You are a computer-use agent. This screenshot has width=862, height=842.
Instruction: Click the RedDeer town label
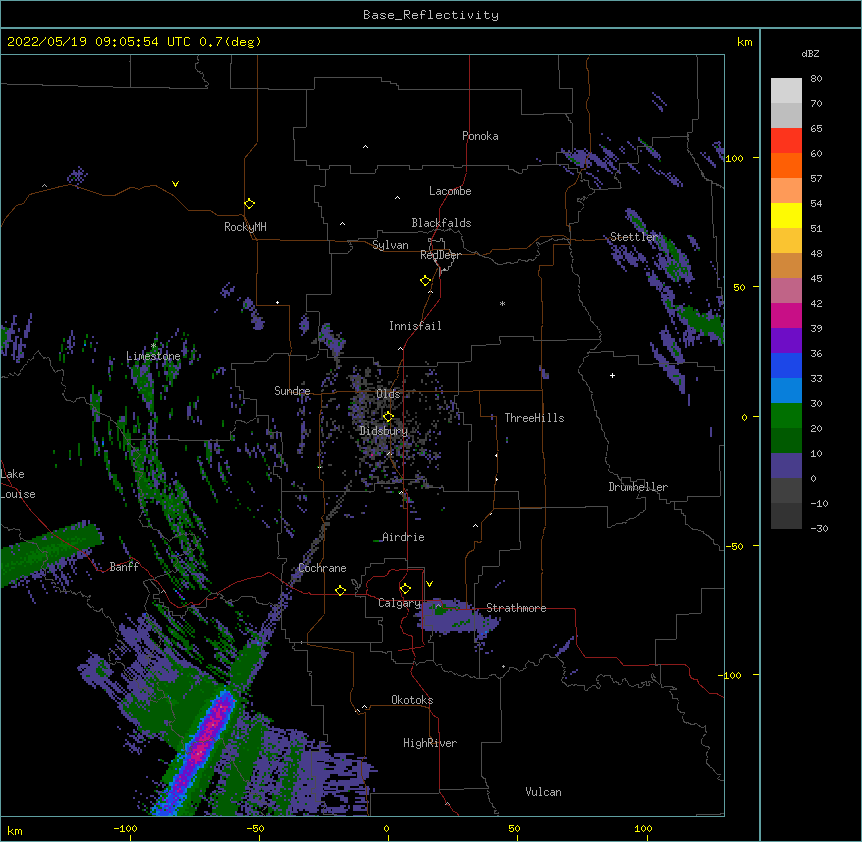pos(440,255)
